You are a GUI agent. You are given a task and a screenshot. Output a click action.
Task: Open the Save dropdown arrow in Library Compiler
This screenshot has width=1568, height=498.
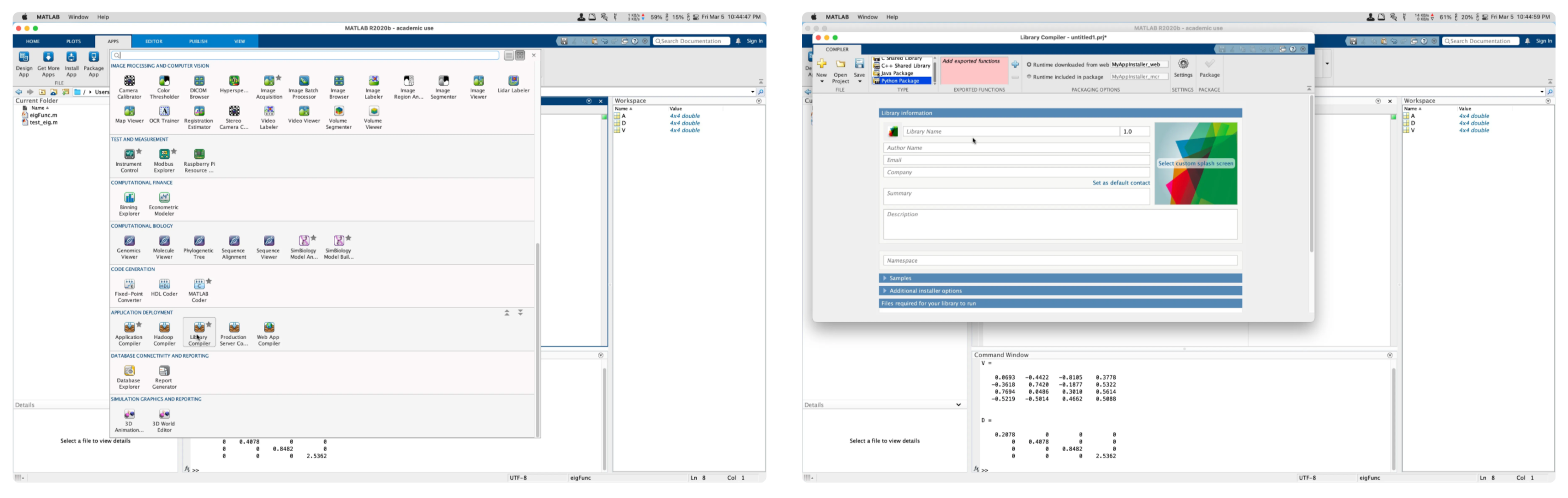(859, 82)
